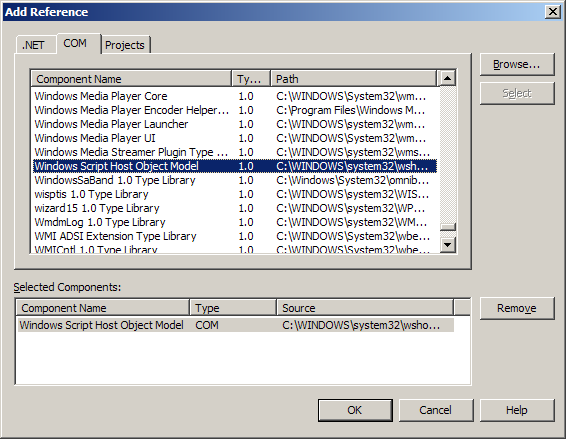Click the Browse... button
566x439 pixels.
(517, 64)
